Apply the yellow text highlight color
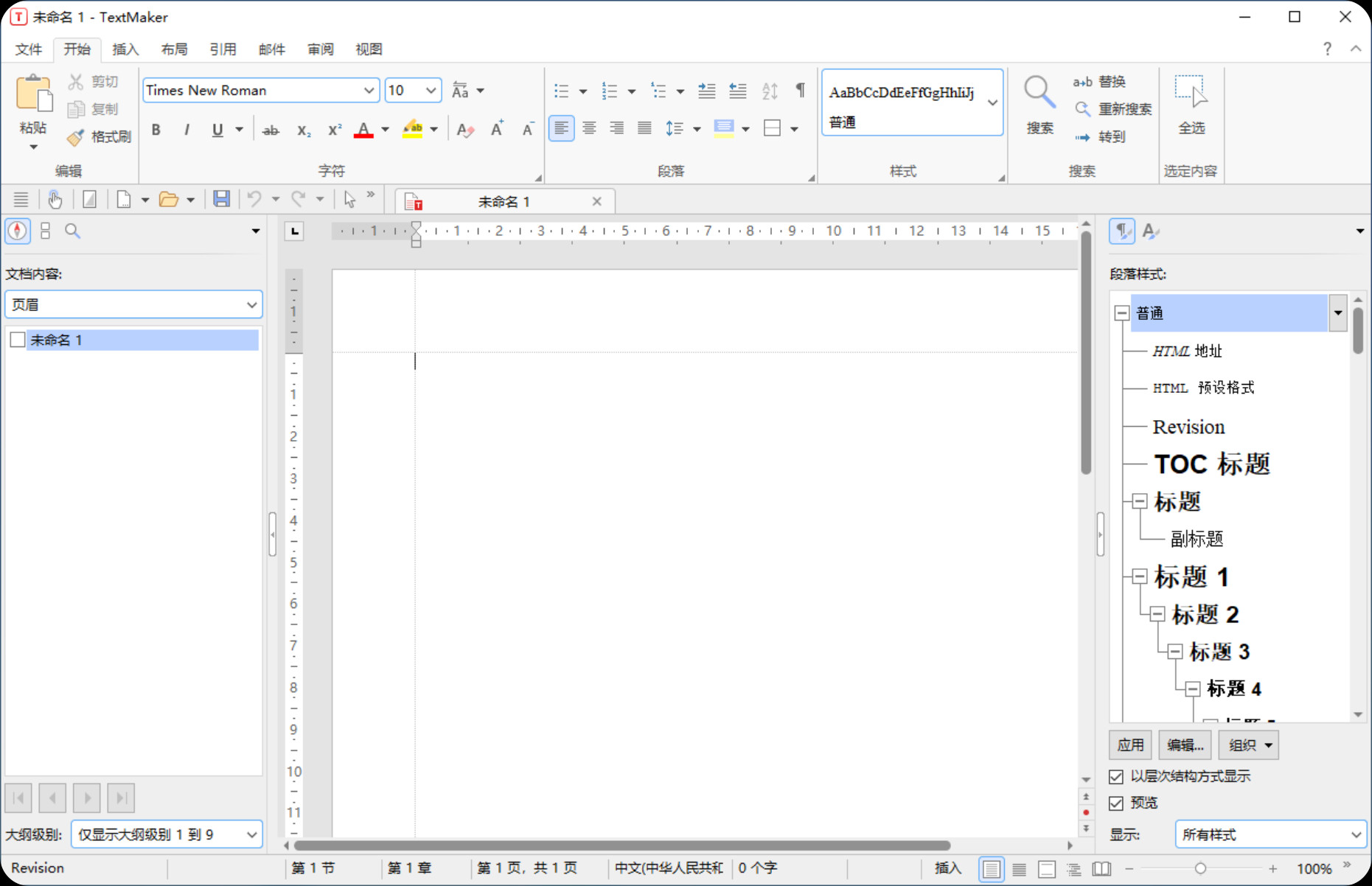Screen dimensions: 1372x886 point(413,130)
